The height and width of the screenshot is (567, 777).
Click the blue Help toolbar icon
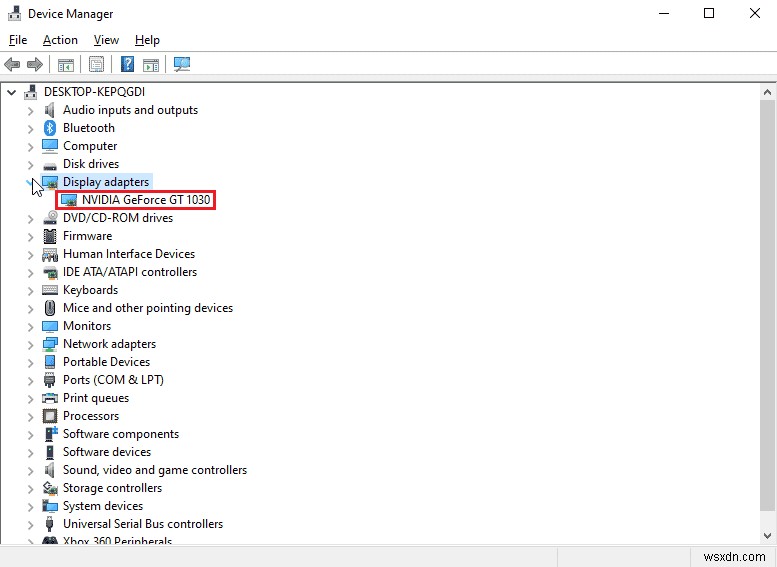[x=127, y=64]
